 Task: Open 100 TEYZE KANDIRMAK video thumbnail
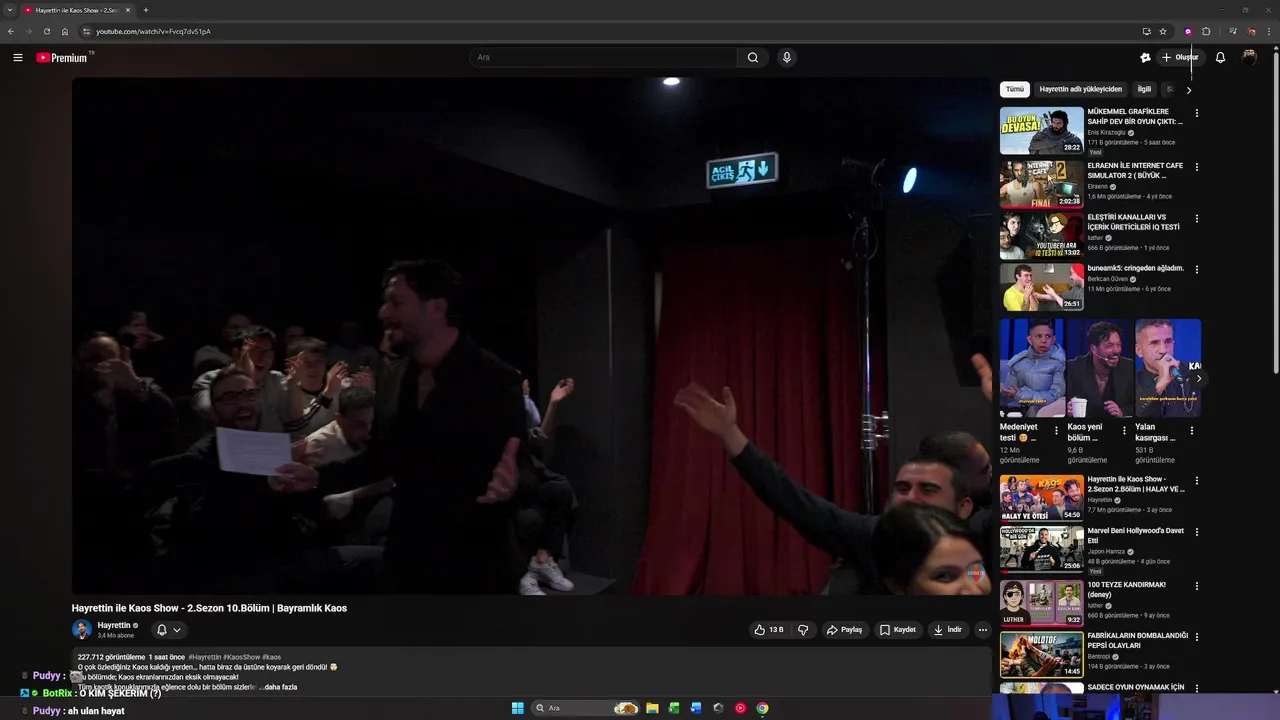pyautogui.click(x=1042, y=602)
